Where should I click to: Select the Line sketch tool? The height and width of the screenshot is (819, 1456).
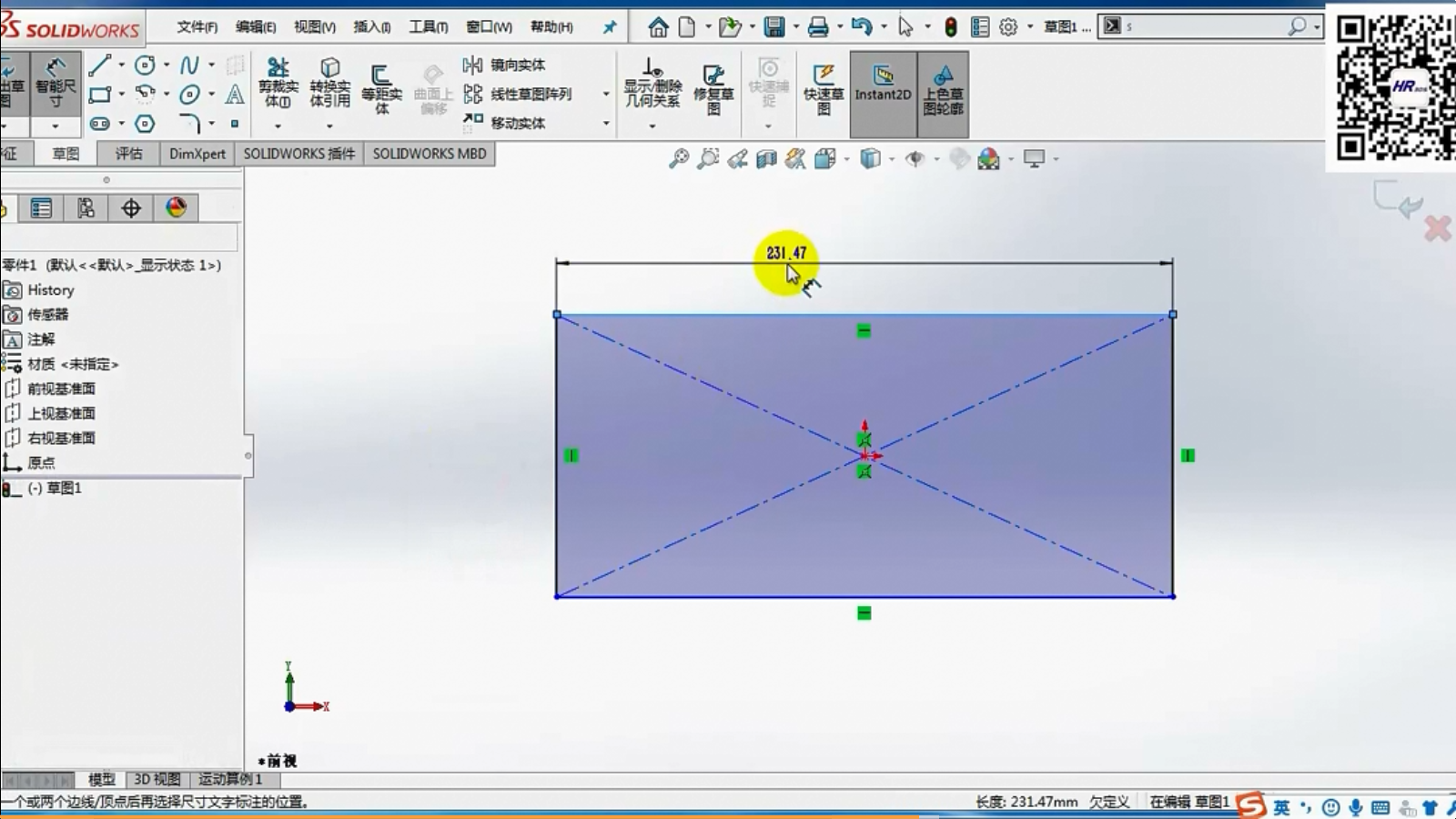[99, 66]
